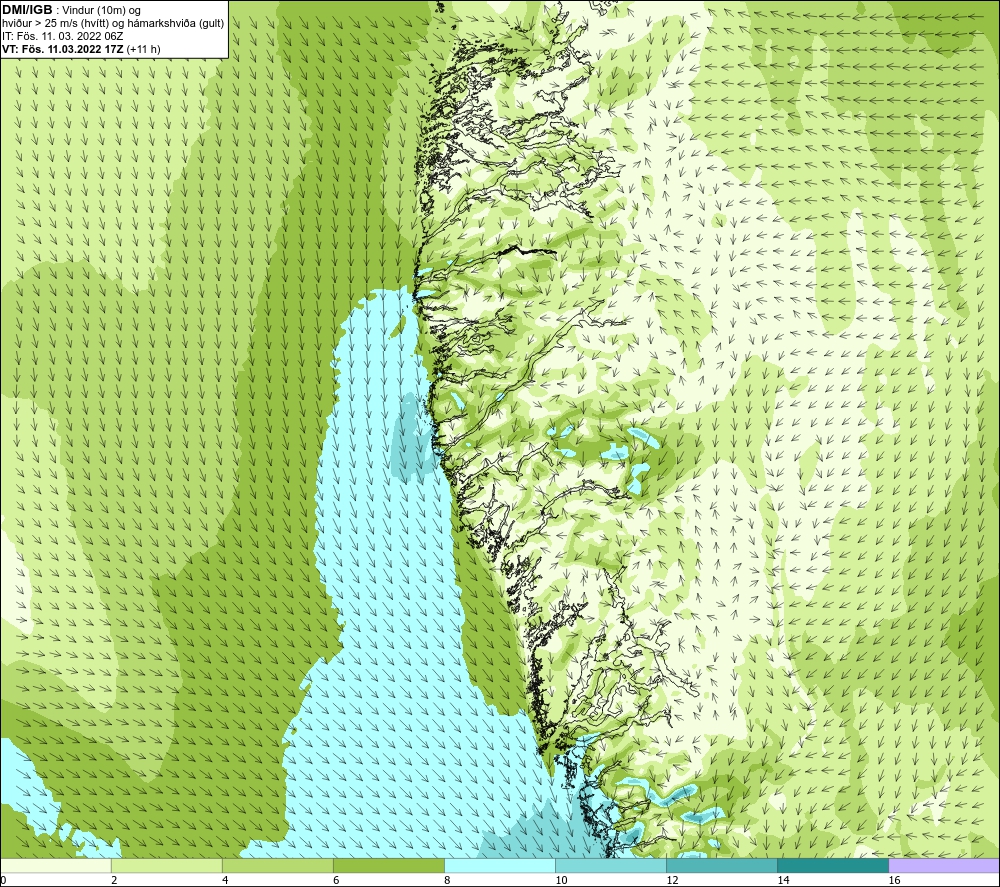Click the scale label '0'
1000x887 pixels.
[3, 880]
